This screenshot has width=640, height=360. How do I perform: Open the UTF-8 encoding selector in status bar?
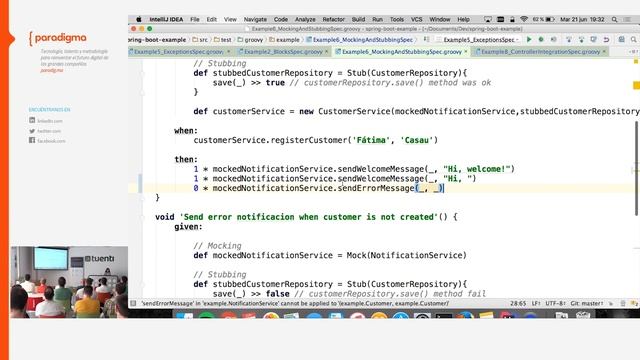click(555, 303)
